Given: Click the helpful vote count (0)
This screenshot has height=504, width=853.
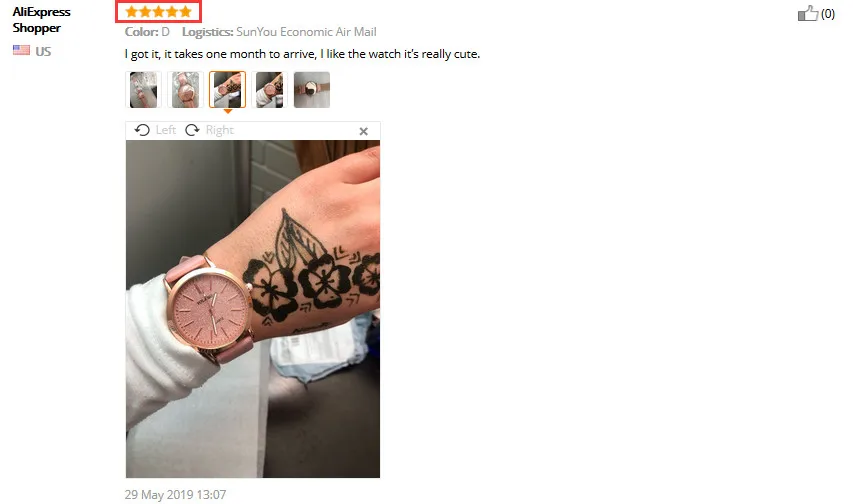Looking at the screenshot, I should [x=827, y=14].
